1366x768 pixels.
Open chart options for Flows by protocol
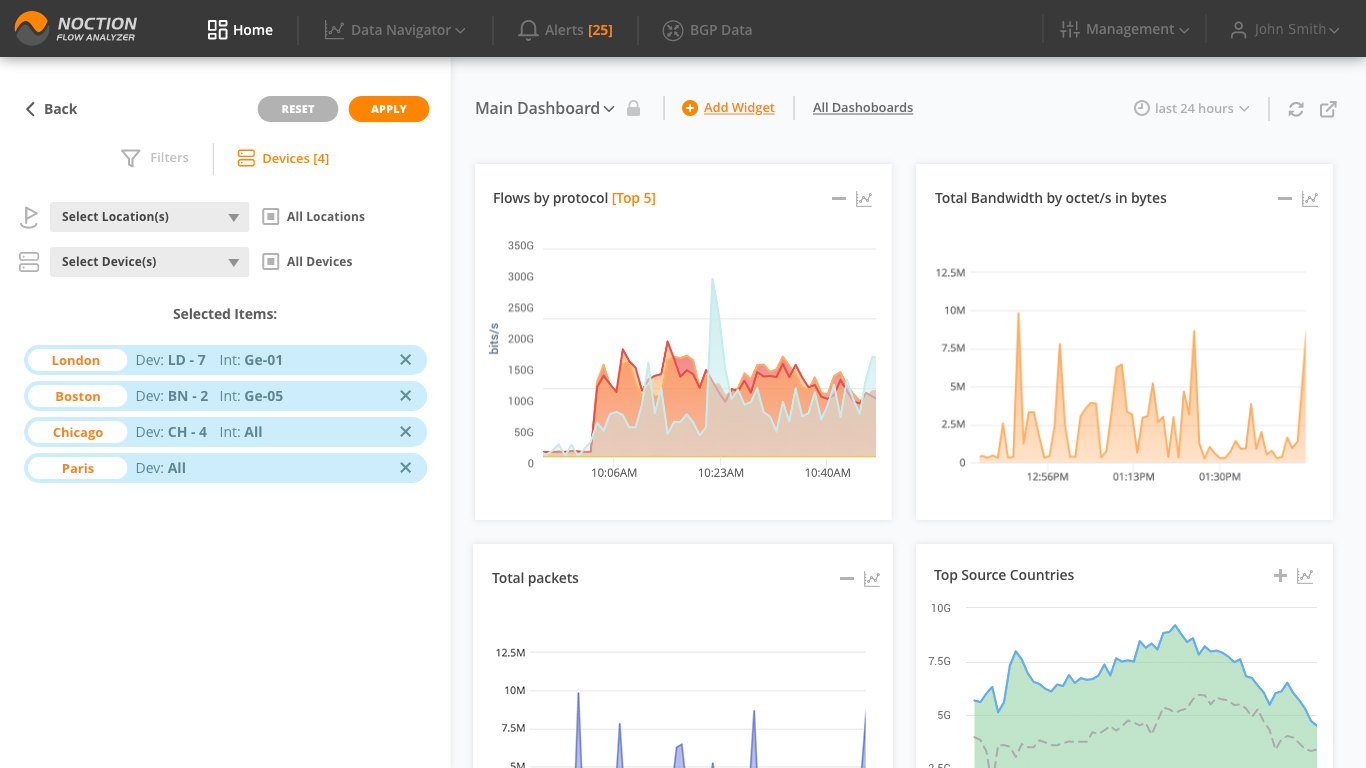pos(864,199)
